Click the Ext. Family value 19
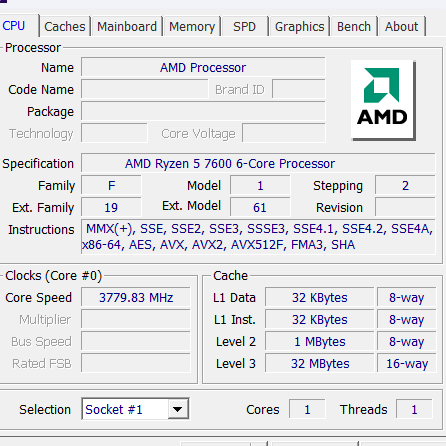The height and width of the screenshot is (446, 446). pyautogui.click(x=111, y=207)
